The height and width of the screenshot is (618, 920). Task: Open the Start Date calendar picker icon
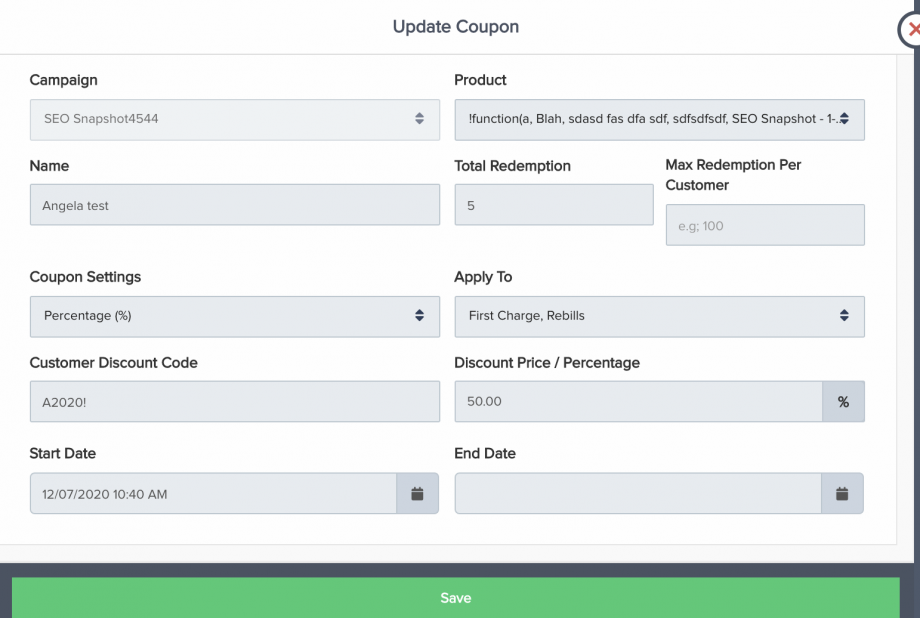[x=418, y=494]
